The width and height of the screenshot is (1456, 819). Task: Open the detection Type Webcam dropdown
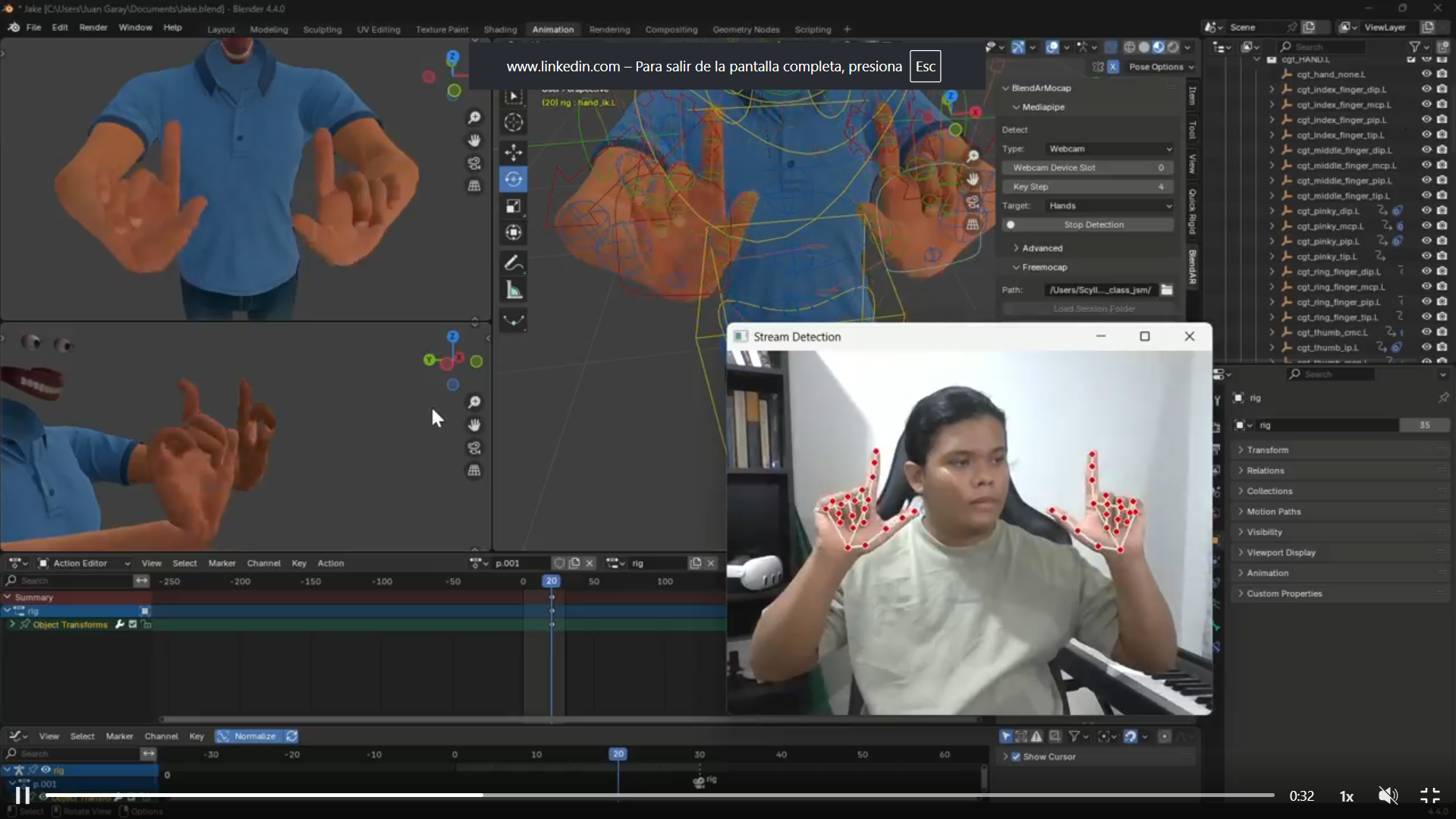pos(1110,149)
